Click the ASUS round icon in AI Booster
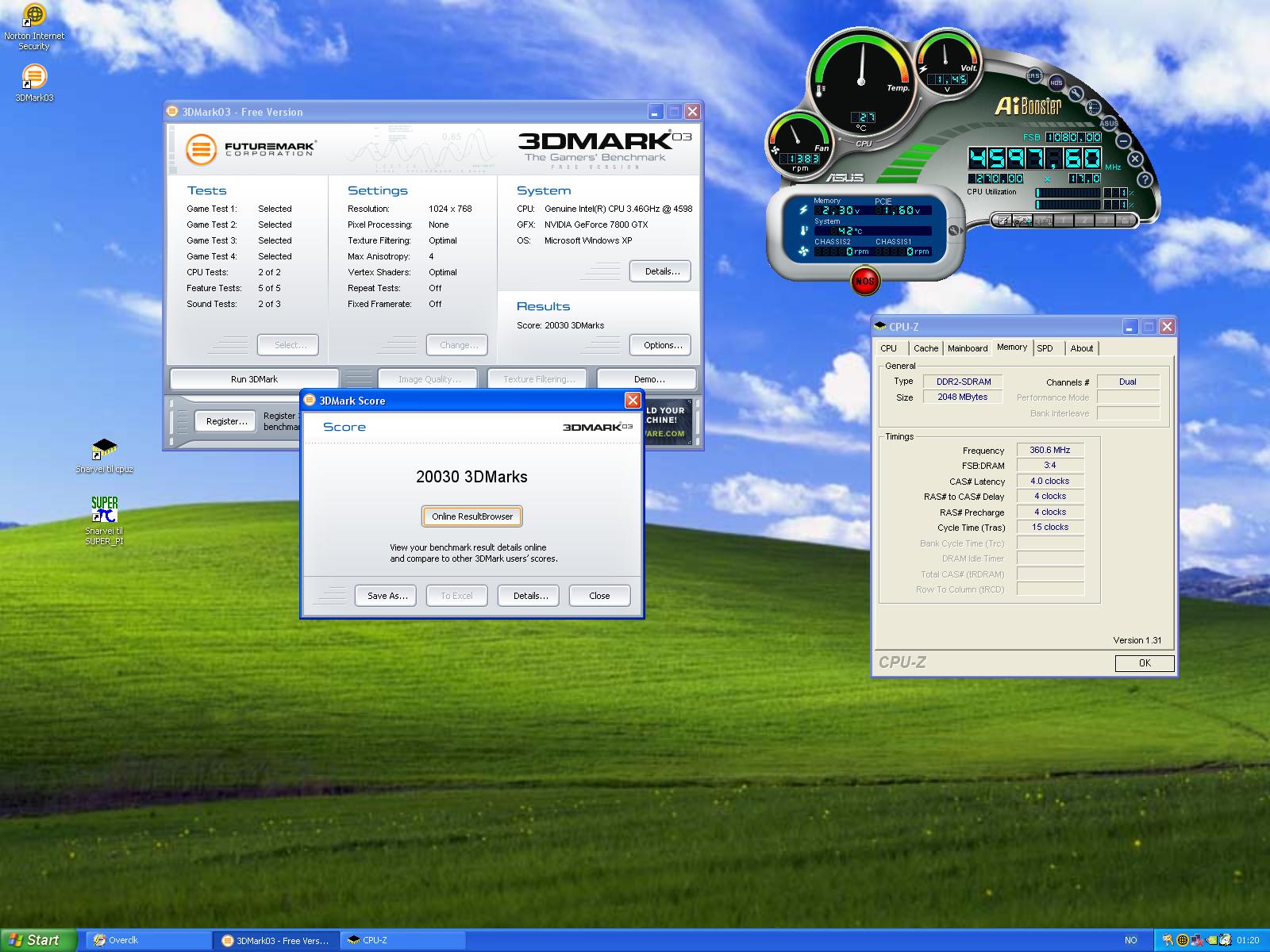The height and width of the screenshot is (952, 1270). click(x=1109, y=123)
